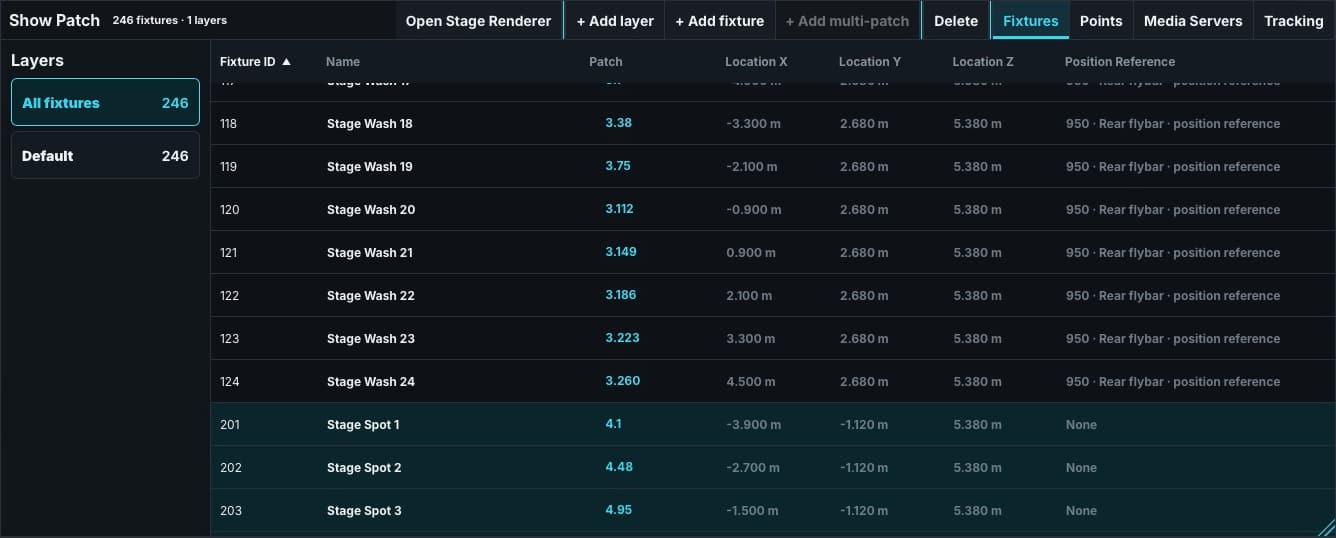Click Location X value -2.100 m
The width and height of the screenshot is (1336, 538).
tap(752, 167)
